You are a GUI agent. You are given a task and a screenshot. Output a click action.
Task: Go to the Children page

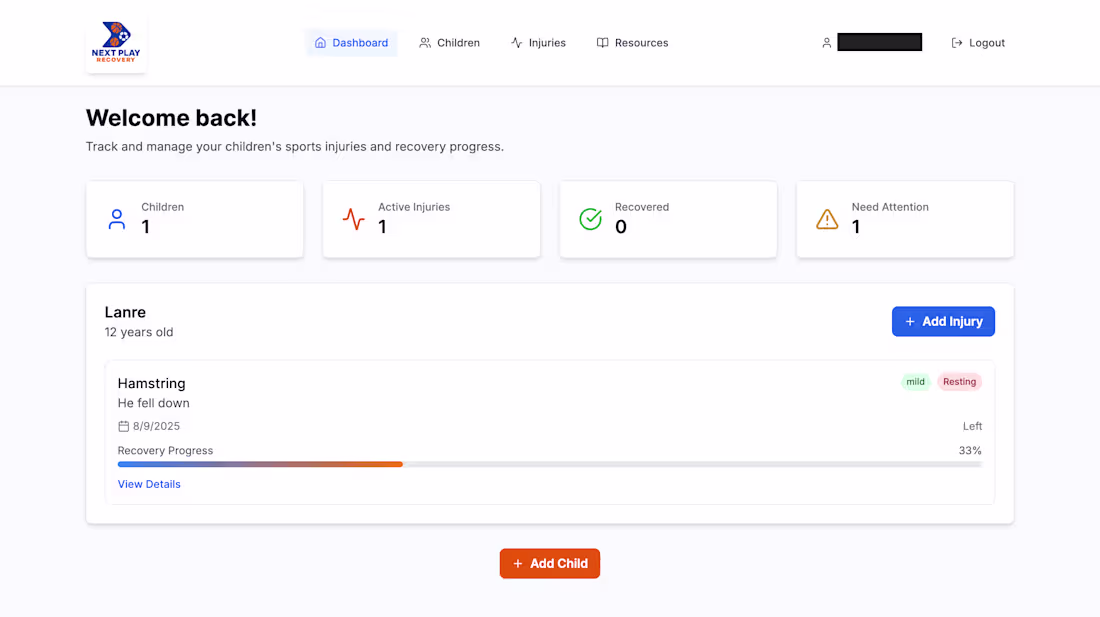450,43
